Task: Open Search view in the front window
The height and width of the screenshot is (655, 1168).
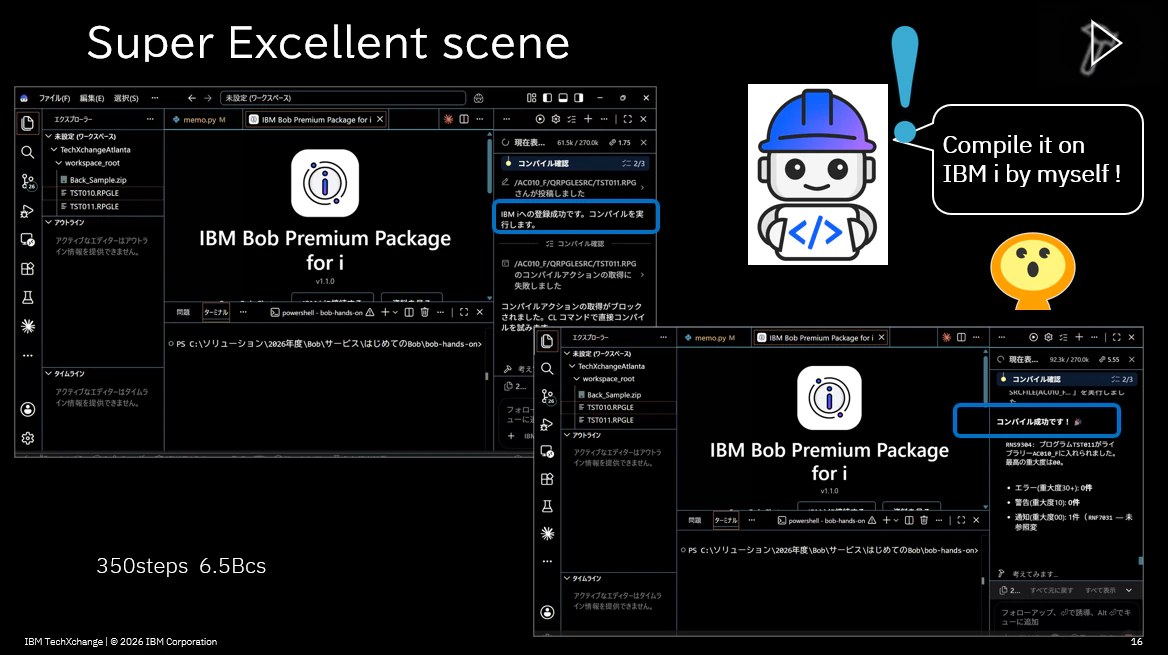Action: click(x=547, y=369)
